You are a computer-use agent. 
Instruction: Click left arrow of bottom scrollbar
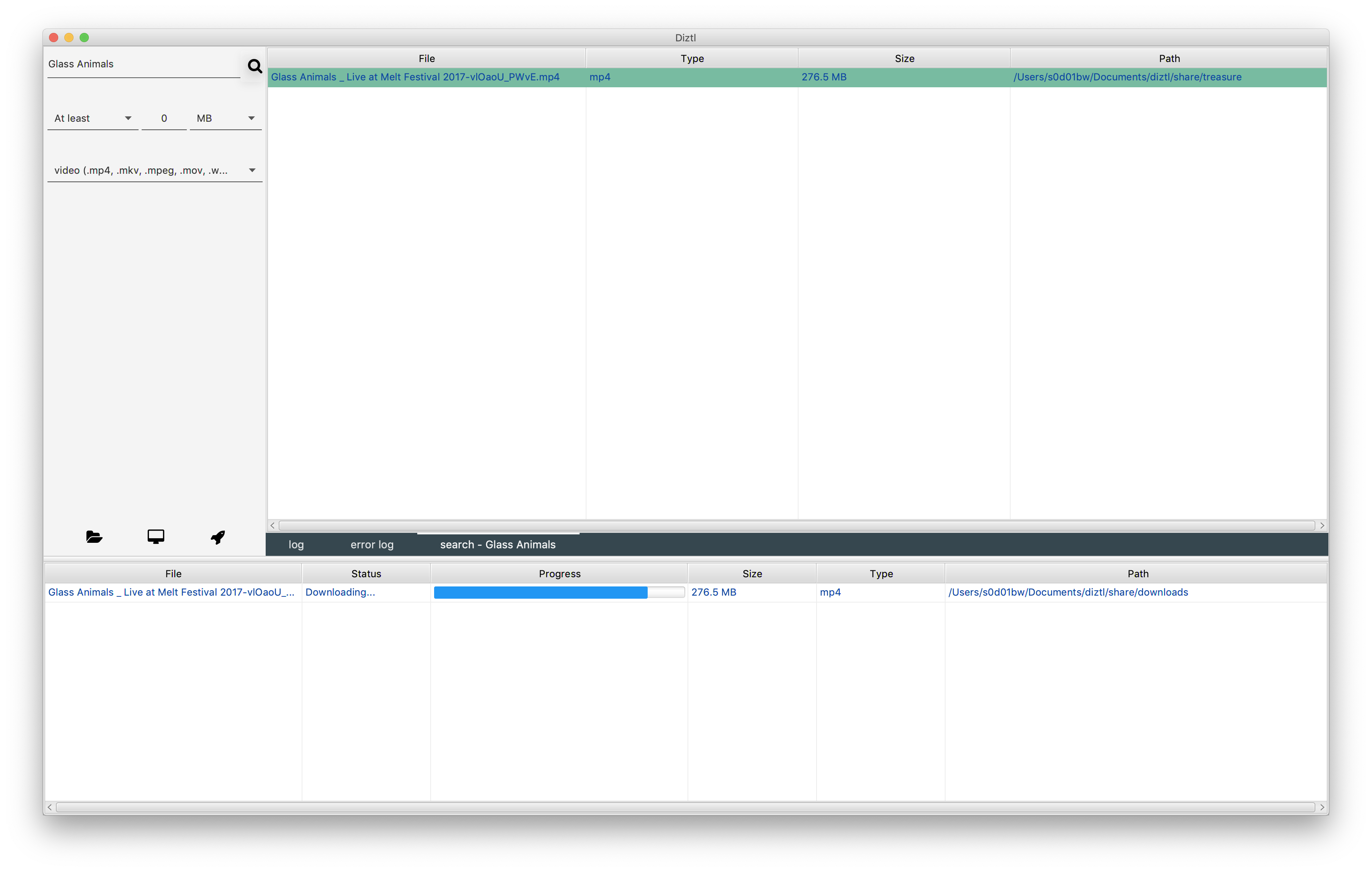(x=50, y=807)
